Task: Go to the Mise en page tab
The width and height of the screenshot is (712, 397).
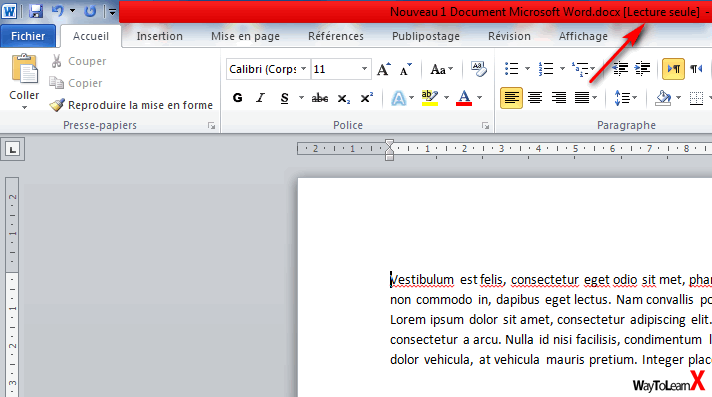Action: click(245, 36)
